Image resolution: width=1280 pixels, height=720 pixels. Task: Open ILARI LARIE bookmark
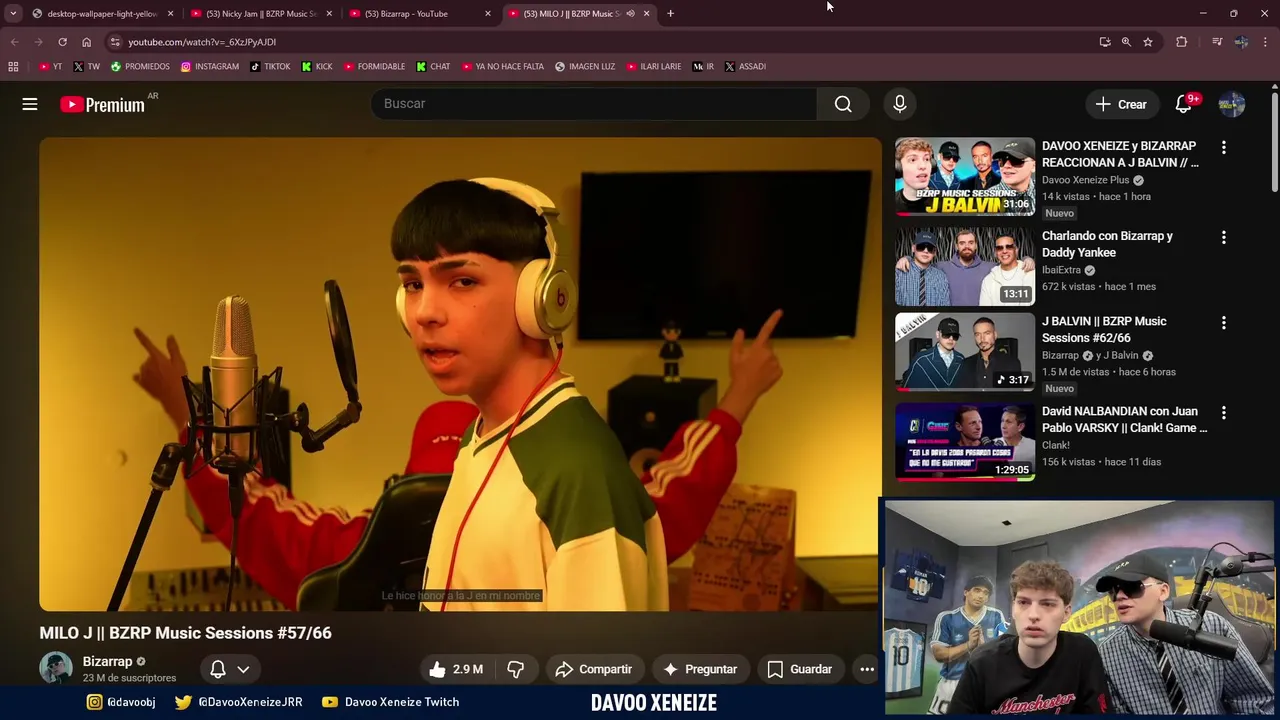pos(654,67)
